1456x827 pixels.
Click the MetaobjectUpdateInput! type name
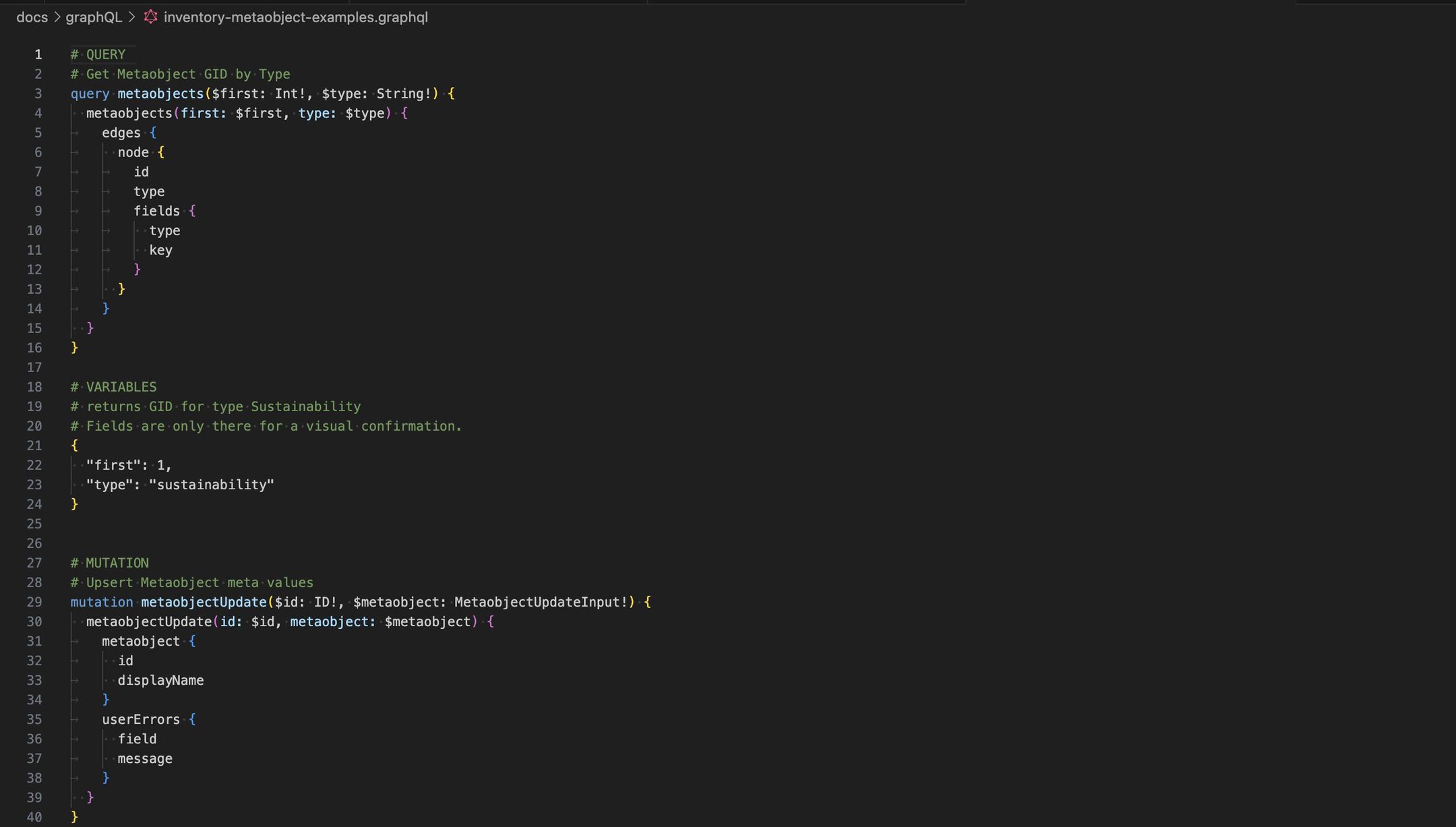tap(541, 602)
